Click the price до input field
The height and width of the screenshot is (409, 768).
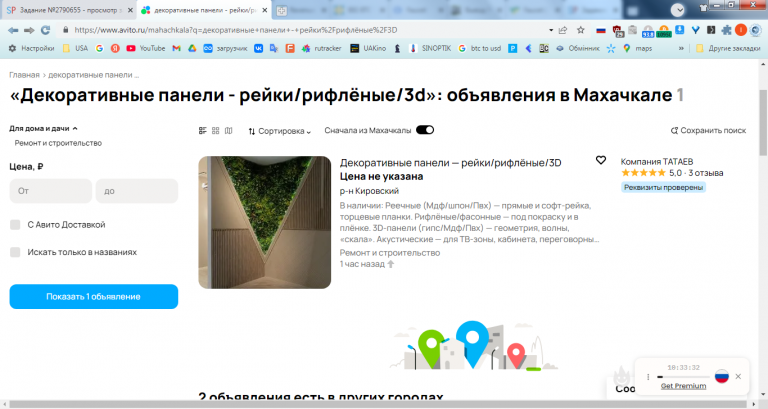click(137, 191)
